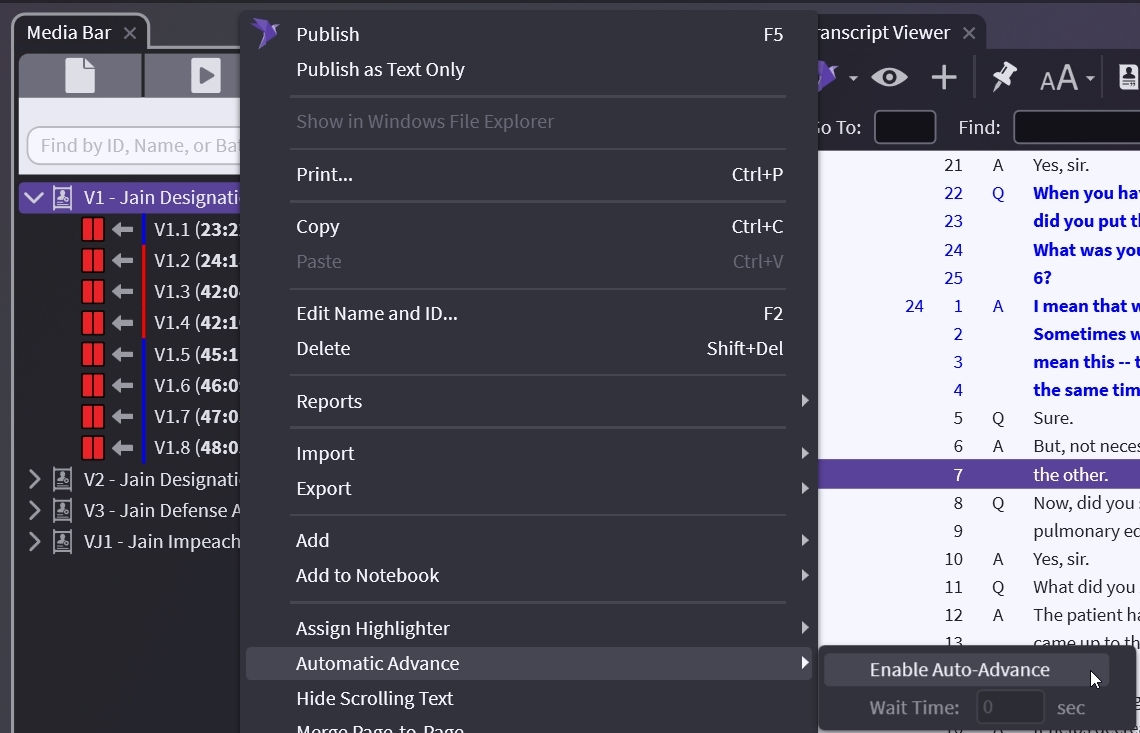Image resolution: width=1140 pixels, height=733 pixels.
Task: Enable Auto-Advance in the submenu
Action: [959, 670]
